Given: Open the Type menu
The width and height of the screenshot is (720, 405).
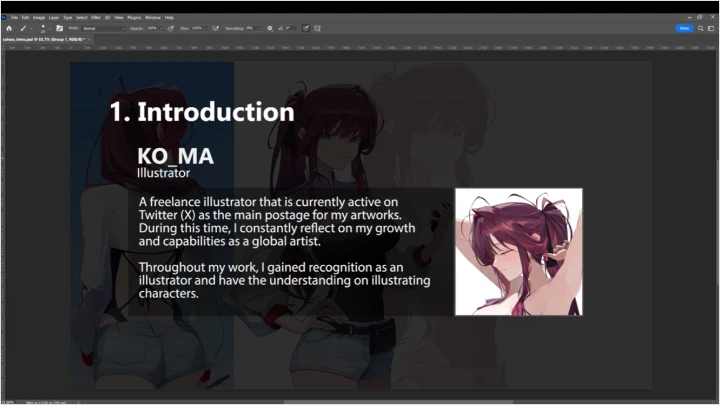Looking at the screenshot, I should (68, 17).
